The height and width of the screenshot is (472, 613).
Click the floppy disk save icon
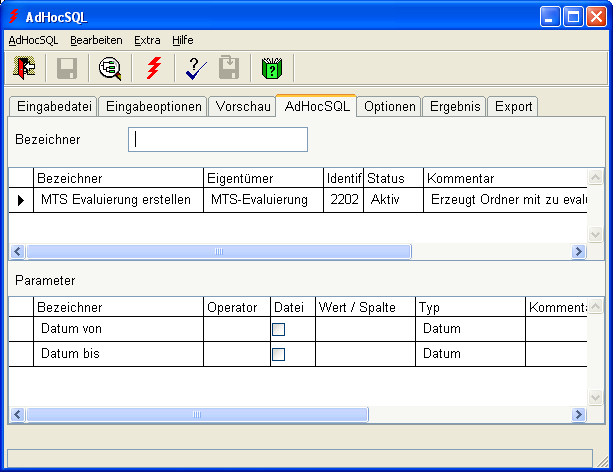pyautogui.click(x=67, y=68)
